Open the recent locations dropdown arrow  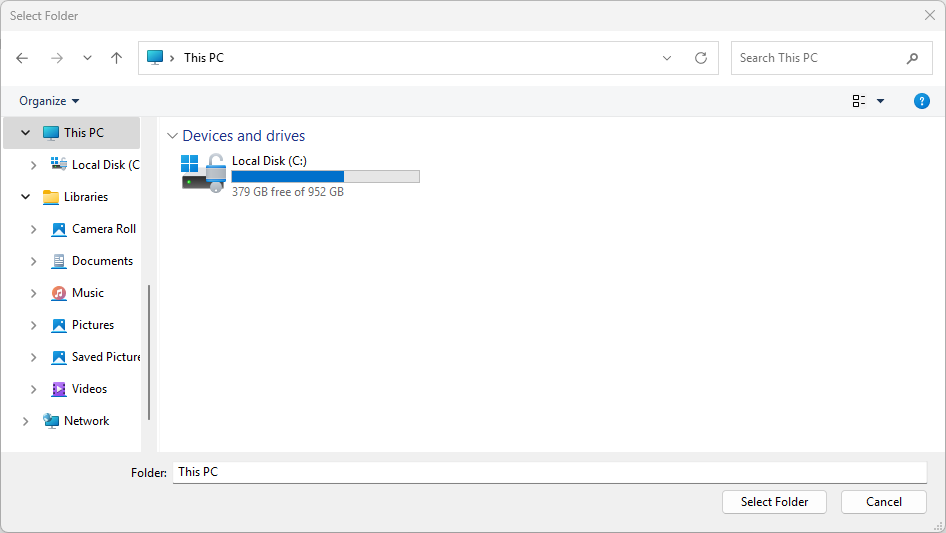point(87,58)
